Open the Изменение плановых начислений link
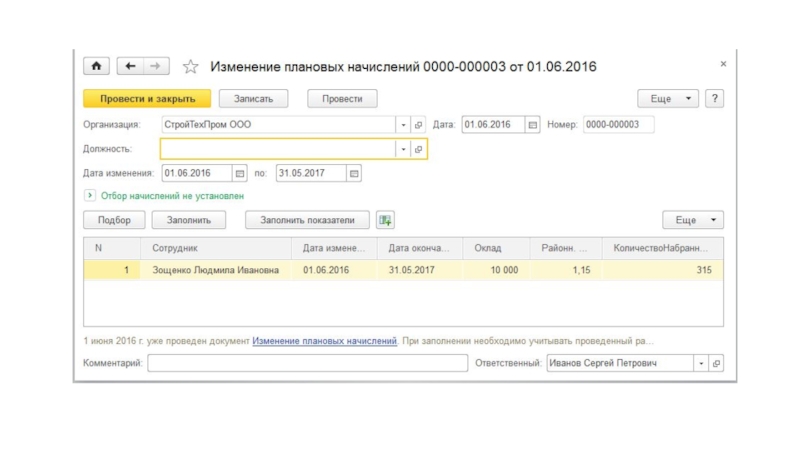Viewport: 800px width, 450px height. [324, 341]
